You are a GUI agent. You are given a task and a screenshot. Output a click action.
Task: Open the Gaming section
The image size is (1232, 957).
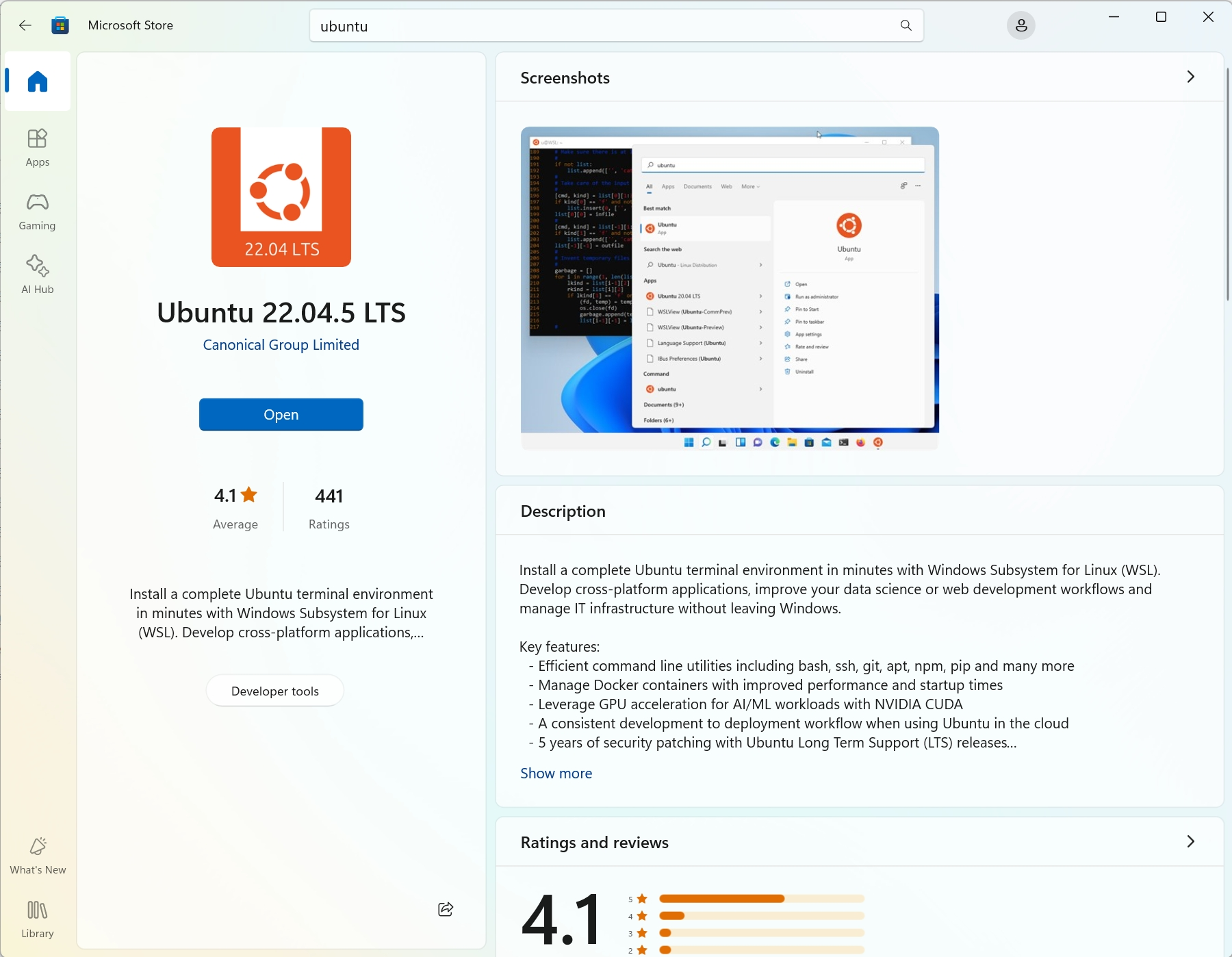click(x=38, y=211)
